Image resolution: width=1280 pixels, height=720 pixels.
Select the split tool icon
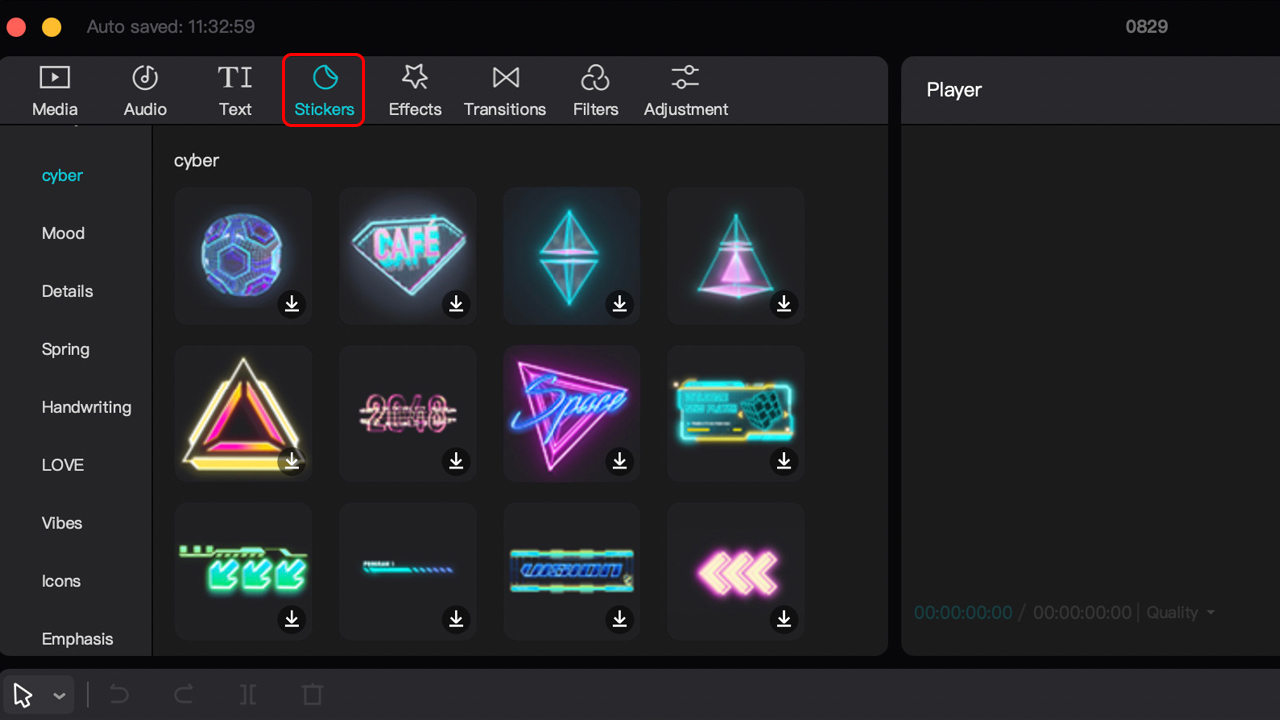click(x=248, y=694)
